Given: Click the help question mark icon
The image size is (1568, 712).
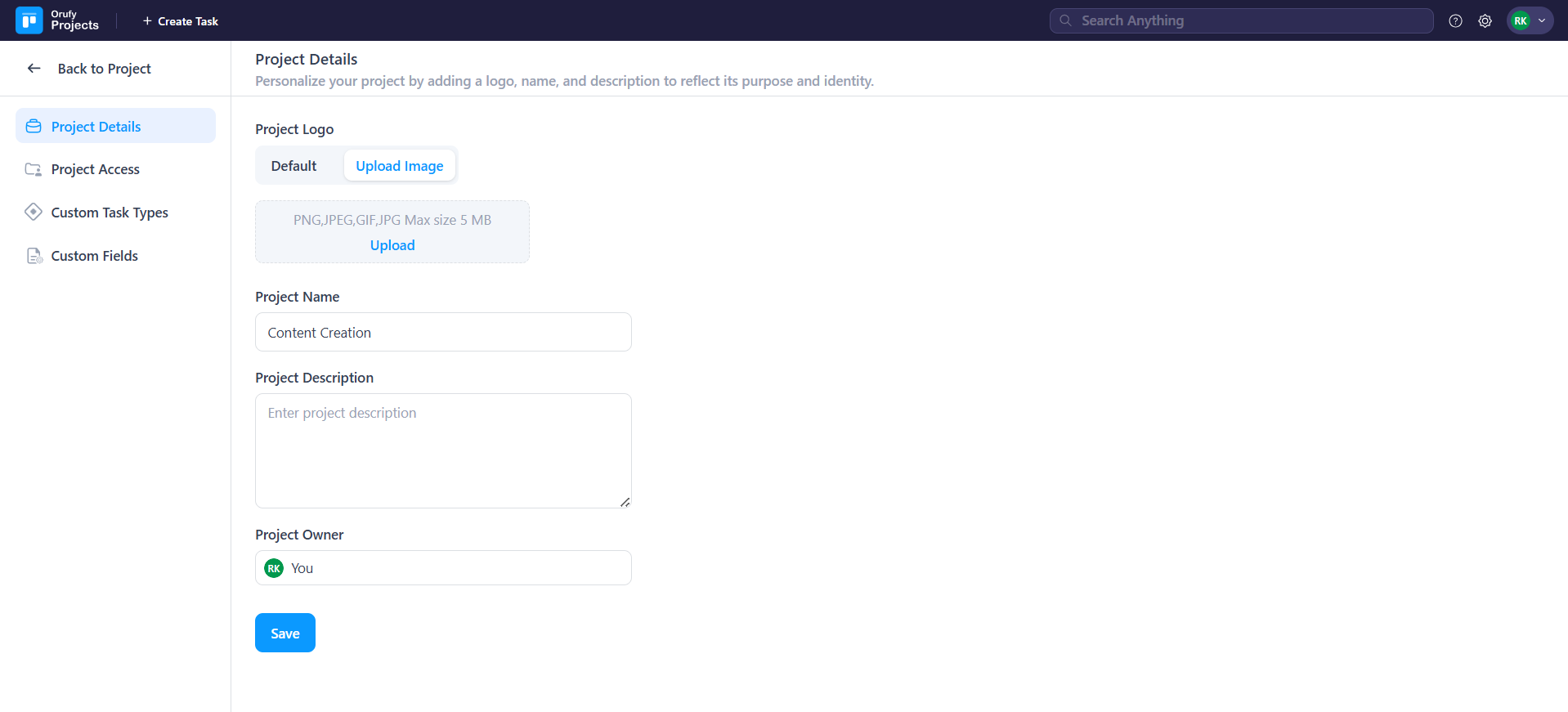Looking at the screenshot, I should point(1455,21).
